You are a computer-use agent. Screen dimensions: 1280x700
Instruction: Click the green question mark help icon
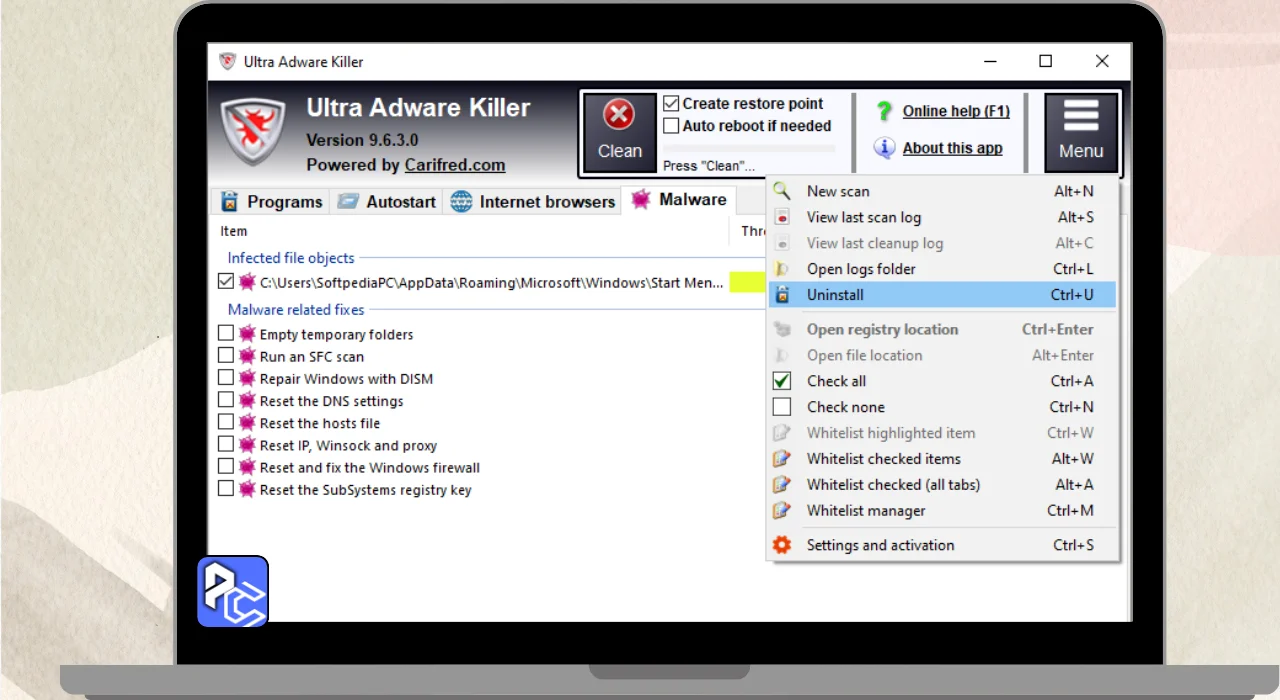click(x=884, y=111)
